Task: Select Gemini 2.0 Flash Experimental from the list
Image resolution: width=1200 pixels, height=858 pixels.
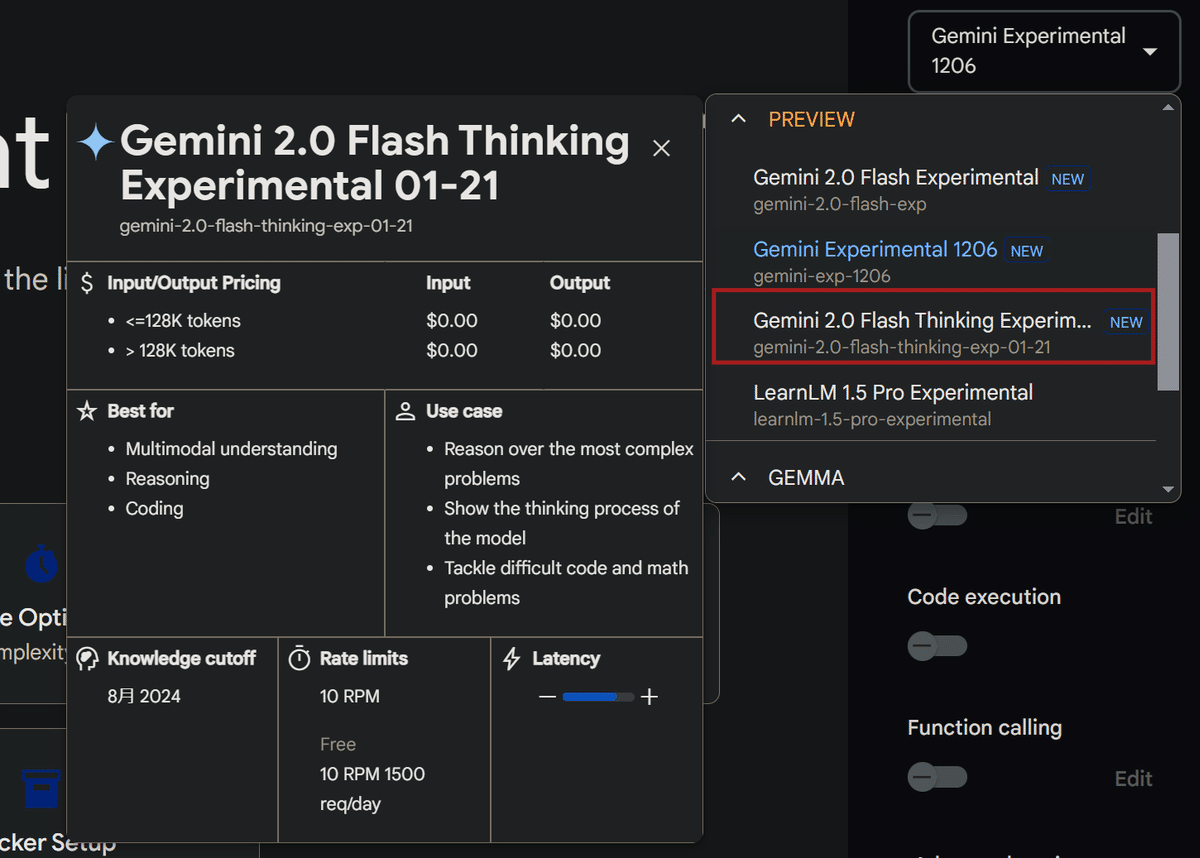Action: pyautogui.click(x=895, y=177)
